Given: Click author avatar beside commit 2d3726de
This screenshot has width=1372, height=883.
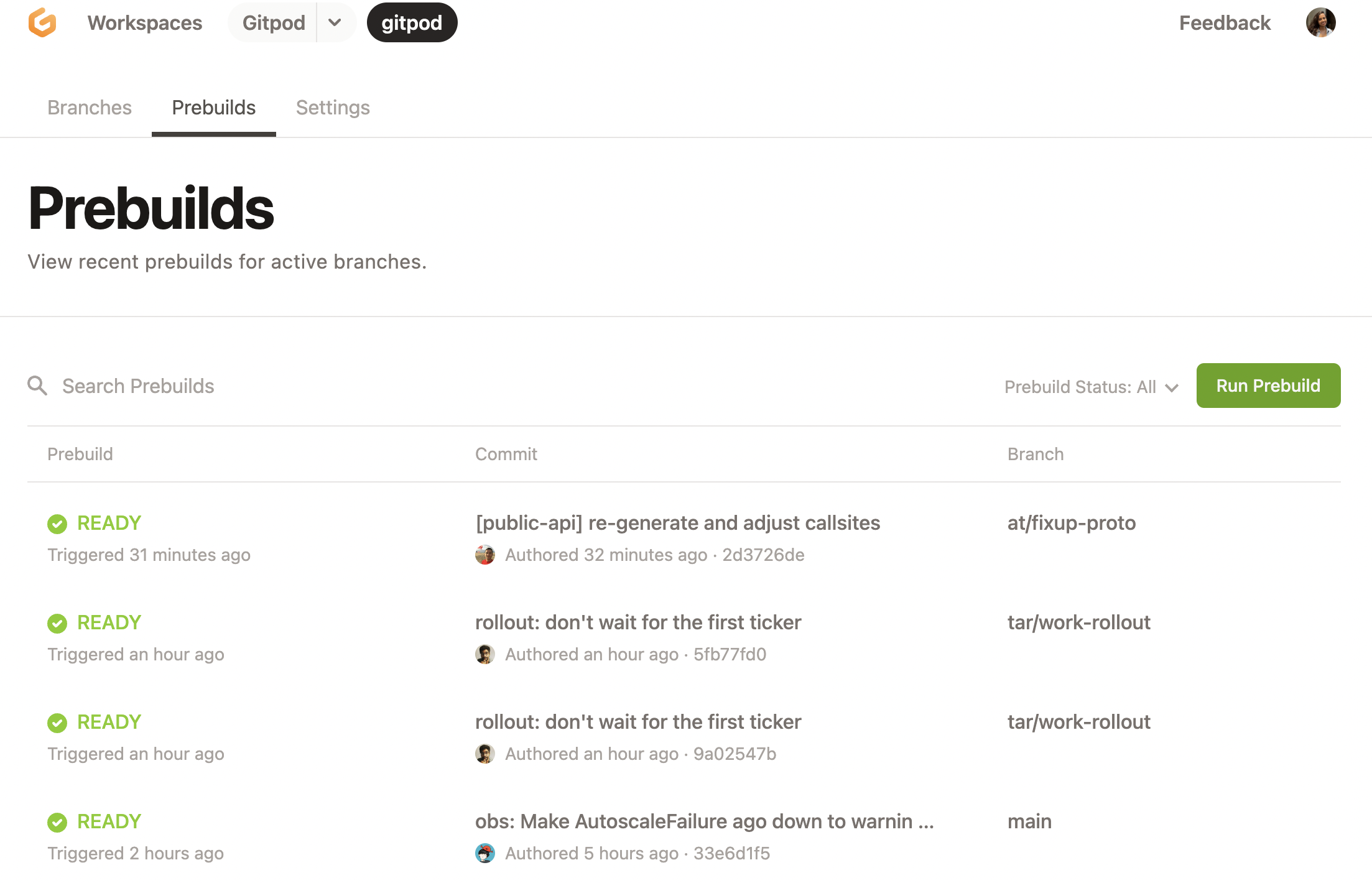Looking at the screenshot, I should tap(485, 555).
